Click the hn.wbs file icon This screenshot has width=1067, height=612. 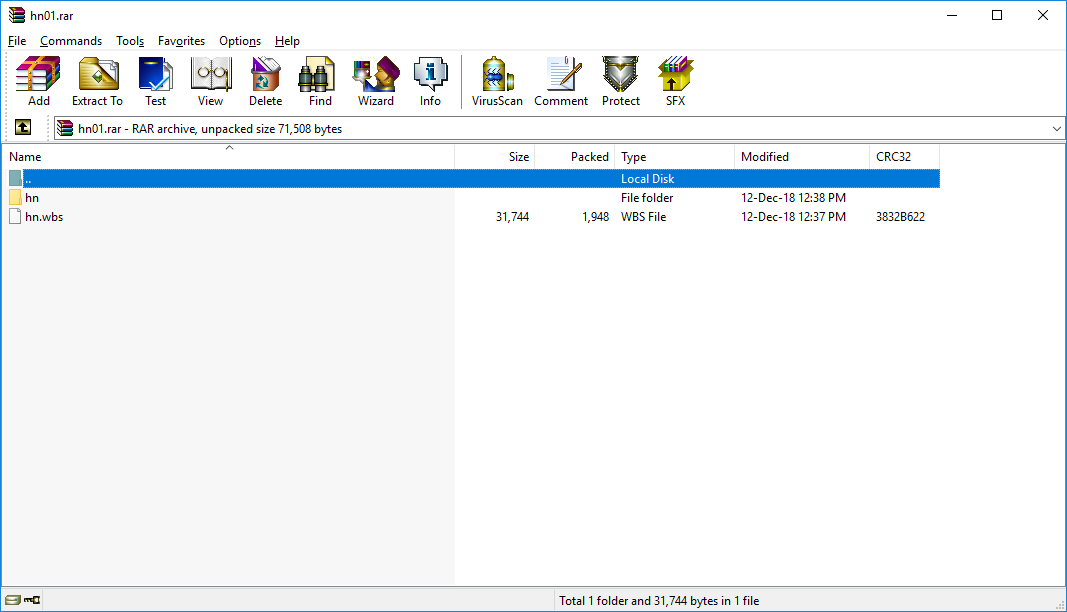[15, 216]
